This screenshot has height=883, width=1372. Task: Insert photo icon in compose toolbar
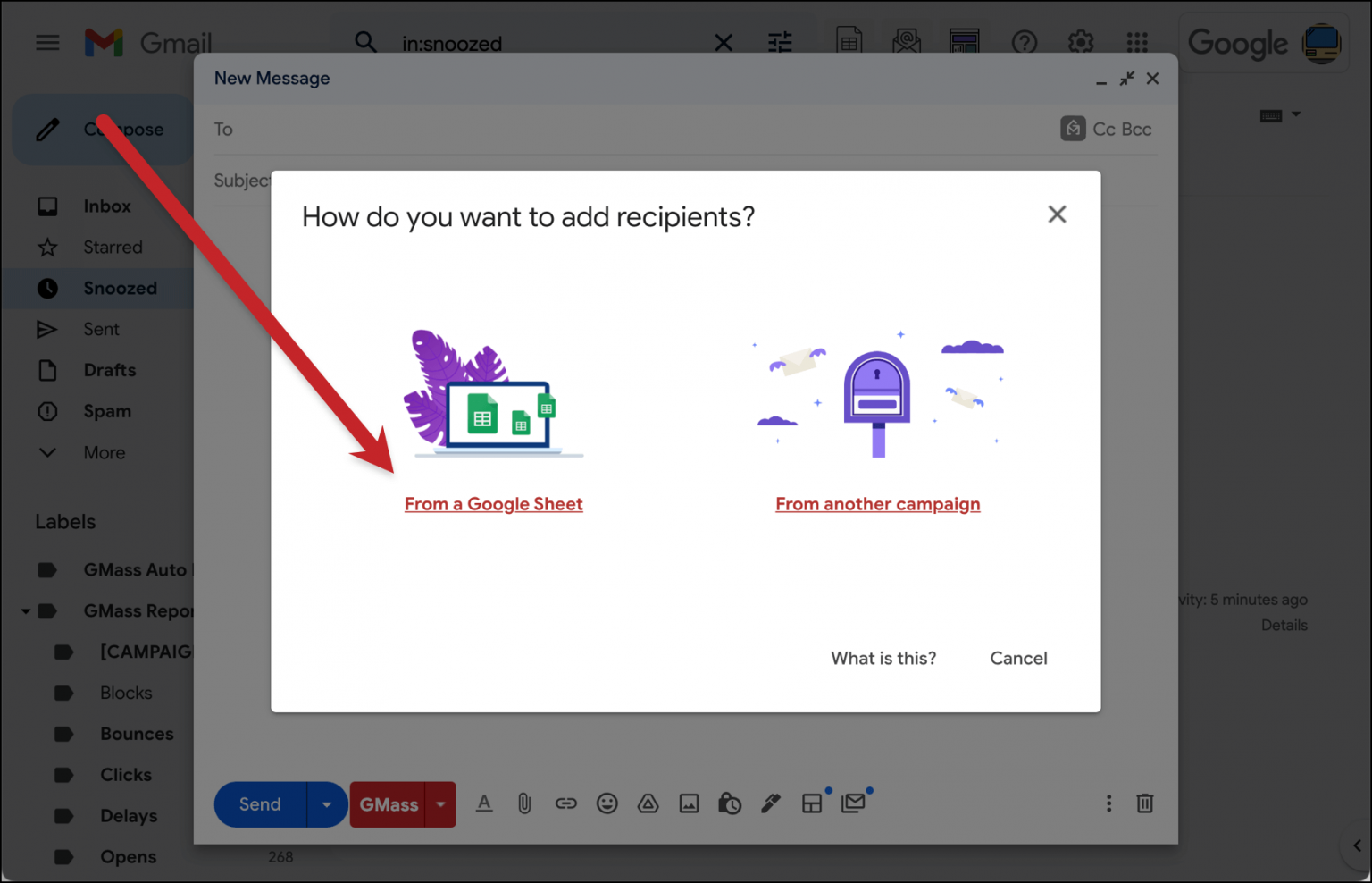click(x=689, y=803)
